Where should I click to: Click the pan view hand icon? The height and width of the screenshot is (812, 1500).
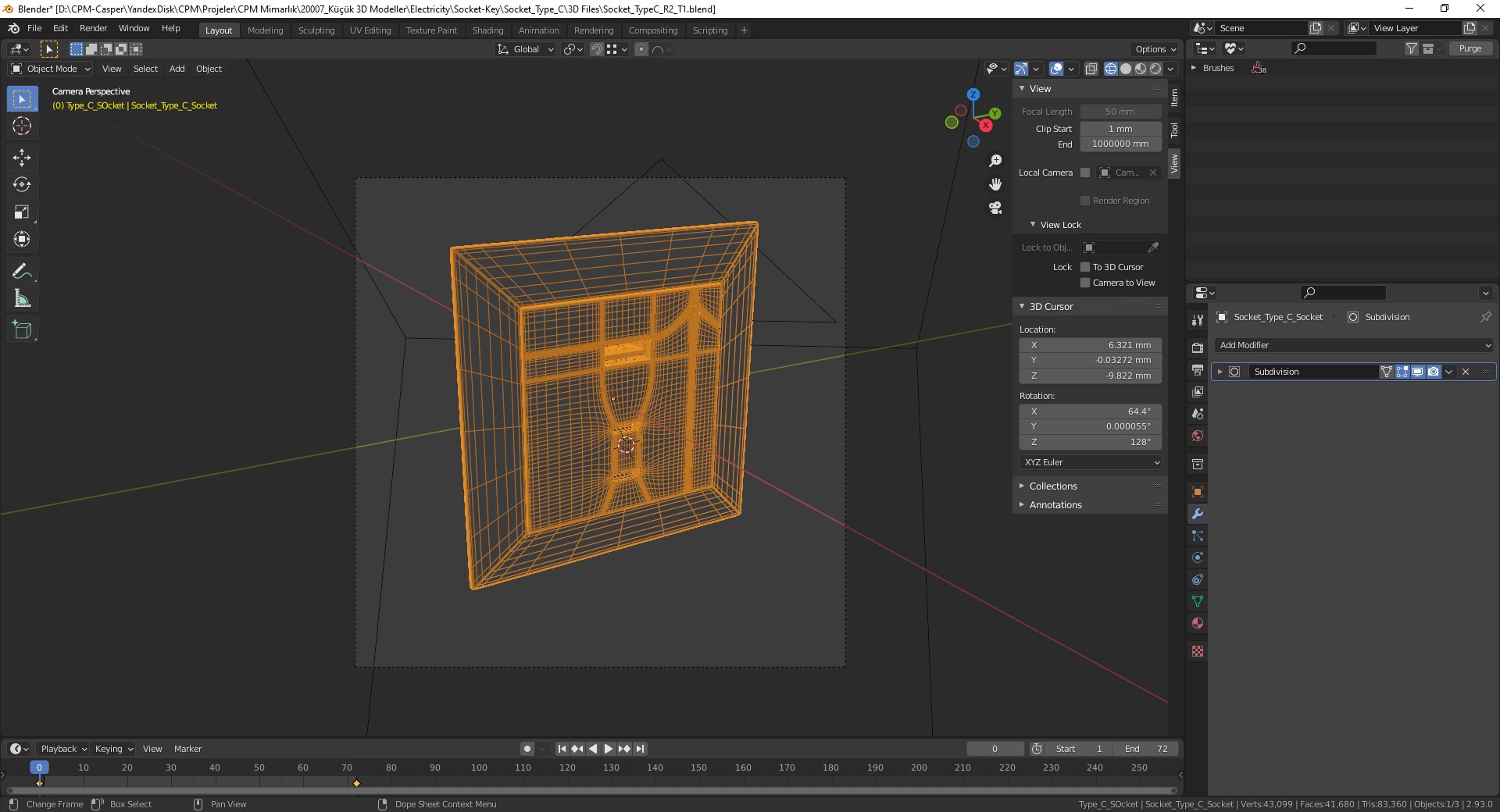pyautogui.click(x=995, y=184)
